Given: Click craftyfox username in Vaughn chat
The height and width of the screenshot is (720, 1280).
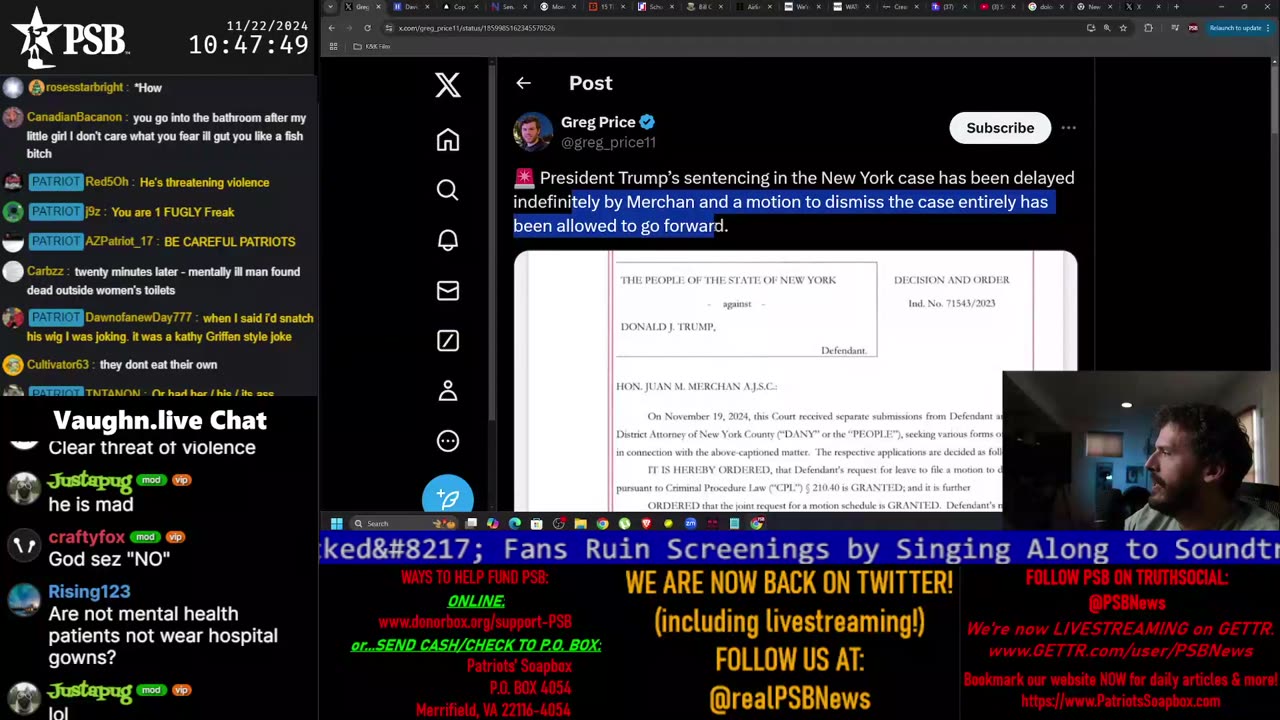Looking at the screenshot, I should coord(86,538).
